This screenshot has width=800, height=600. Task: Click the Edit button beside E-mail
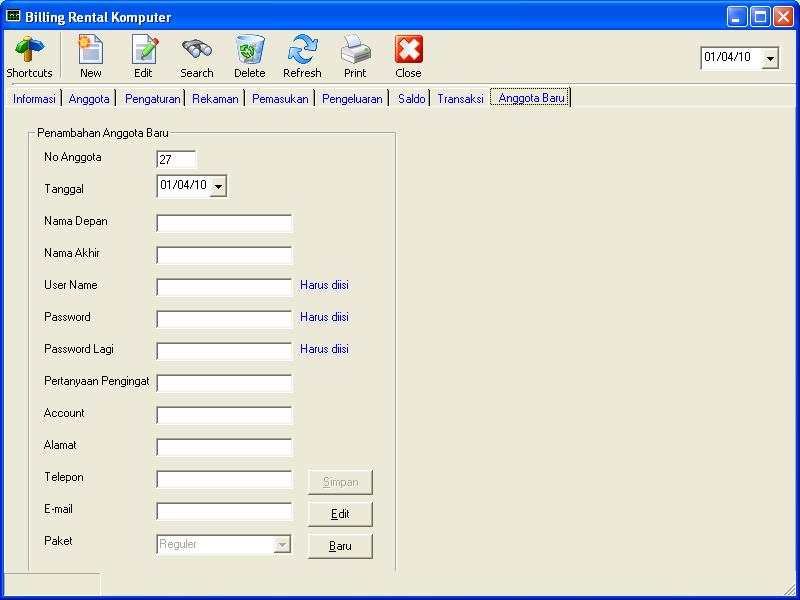[x=340, y=514]
